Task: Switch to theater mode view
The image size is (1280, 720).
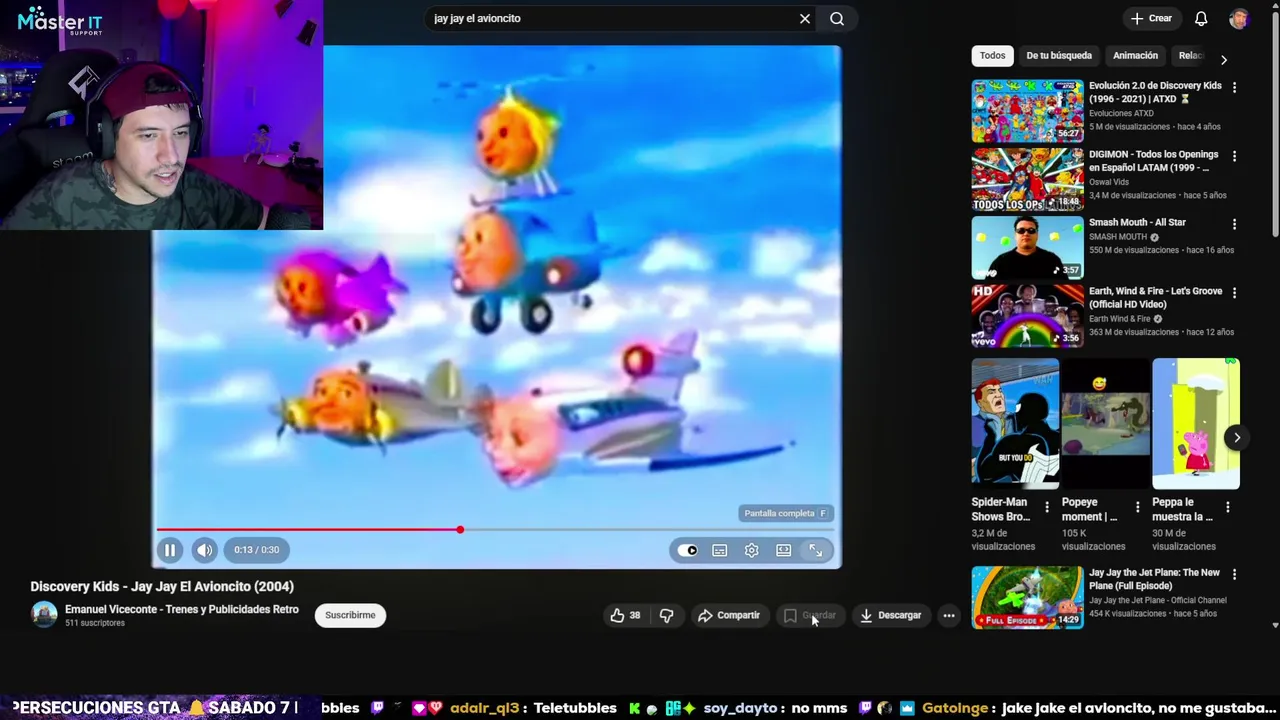Action: coord(784,550)
